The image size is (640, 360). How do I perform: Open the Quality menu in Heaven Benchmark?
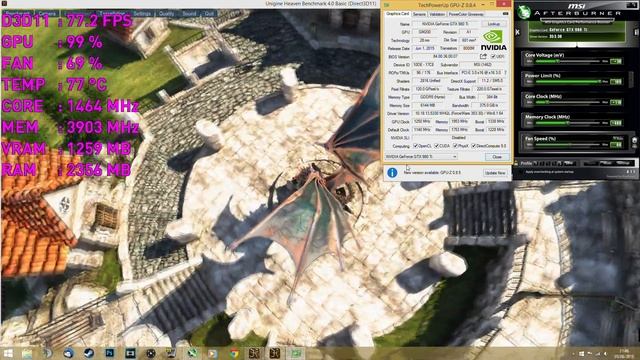[x=166, y=13]
